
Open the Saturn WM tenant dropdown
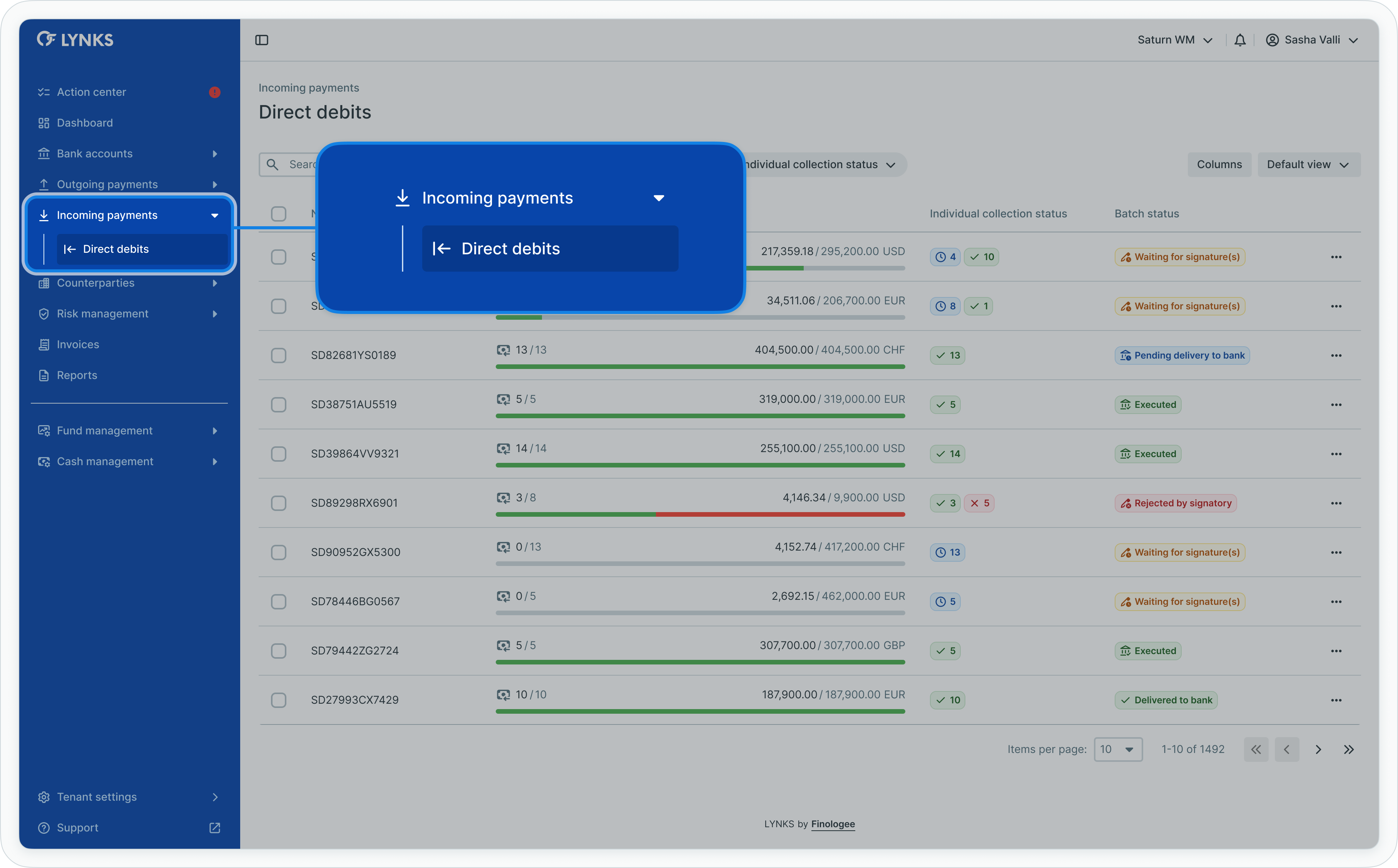point(1175,40)
